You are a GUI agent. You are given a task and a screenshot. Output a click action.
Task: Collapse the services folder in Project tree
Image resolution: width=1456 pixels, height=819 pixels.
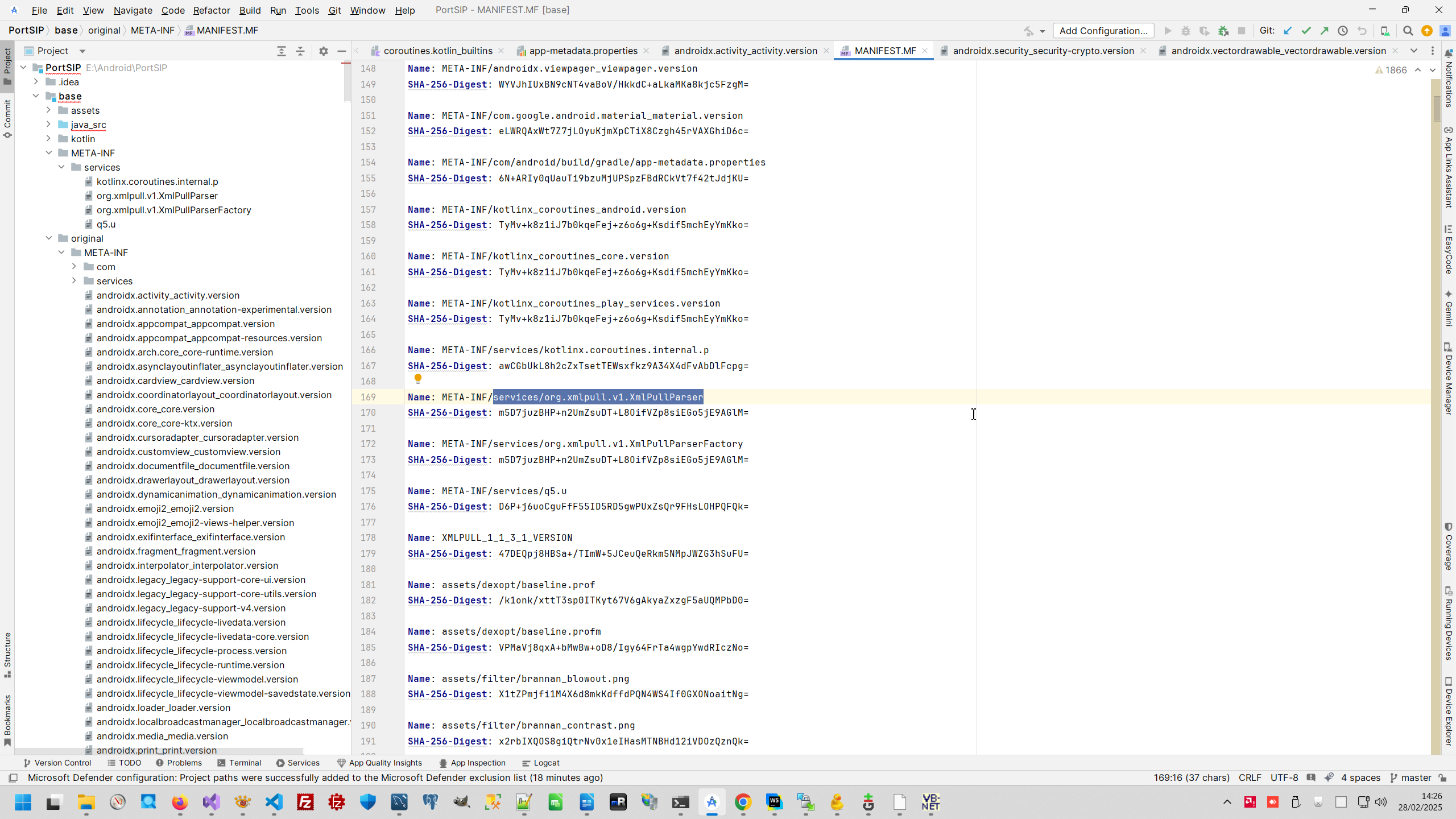(x=61, y=167)
